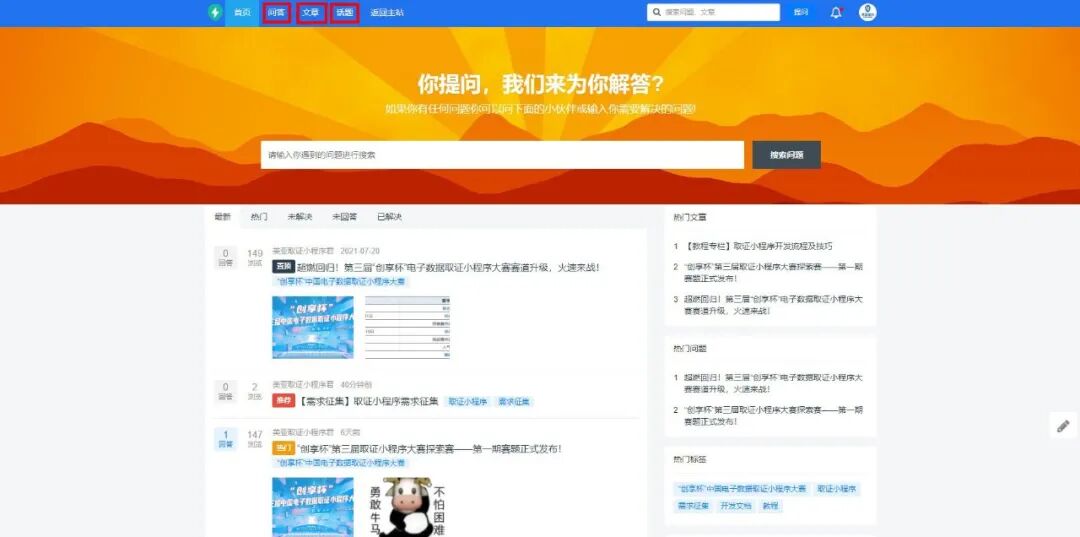Screen dimensions: 1080x537
Task: Click the 热门文章 panel heading
Action: [689, 217]
